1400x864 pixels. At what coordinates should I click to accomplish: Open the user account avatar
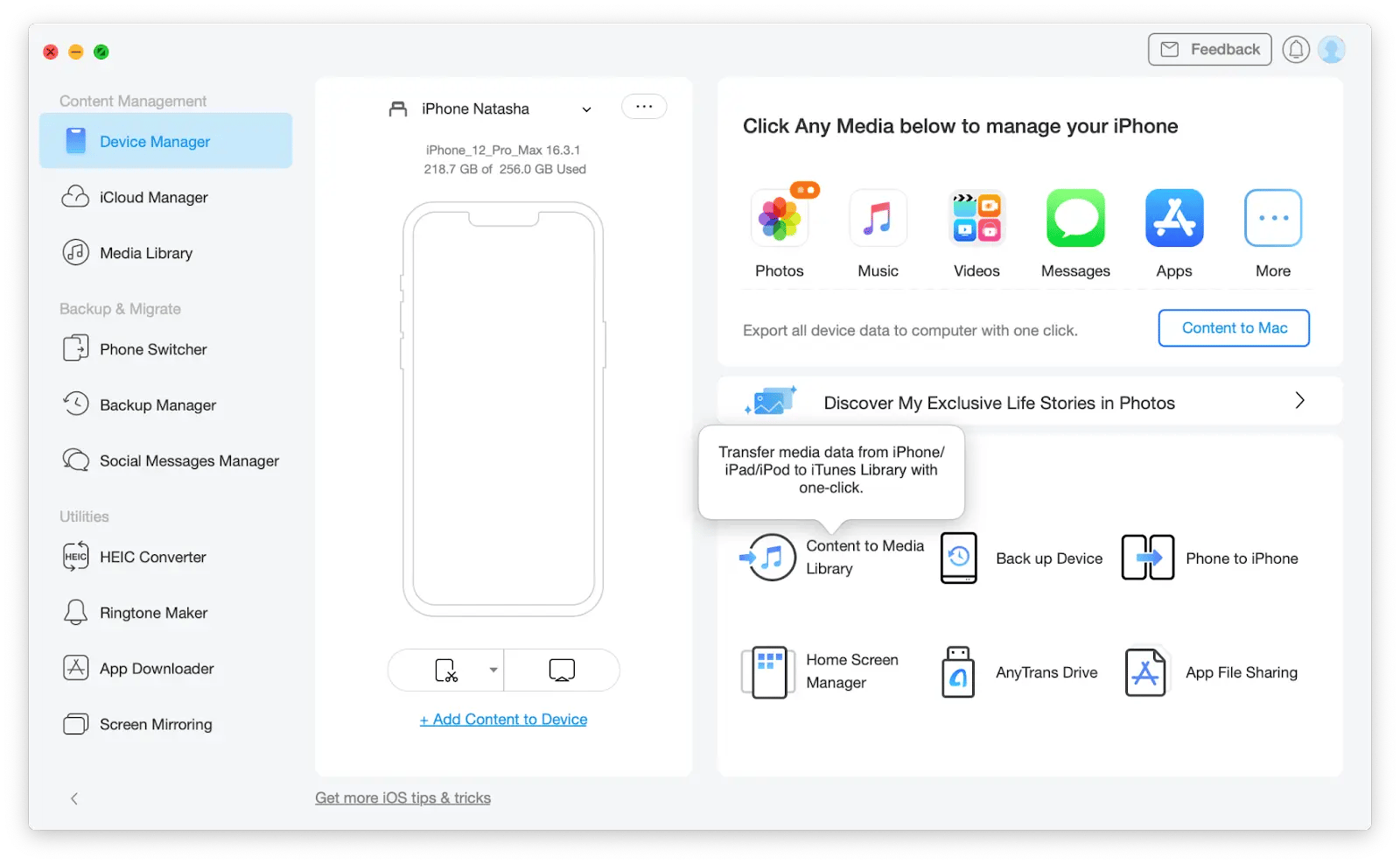point(1332,50)
